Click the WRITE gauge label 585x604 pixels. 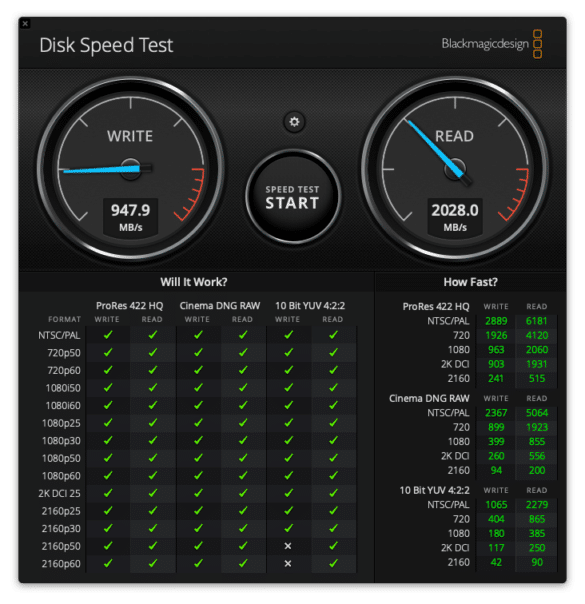[x=130, y=136]
